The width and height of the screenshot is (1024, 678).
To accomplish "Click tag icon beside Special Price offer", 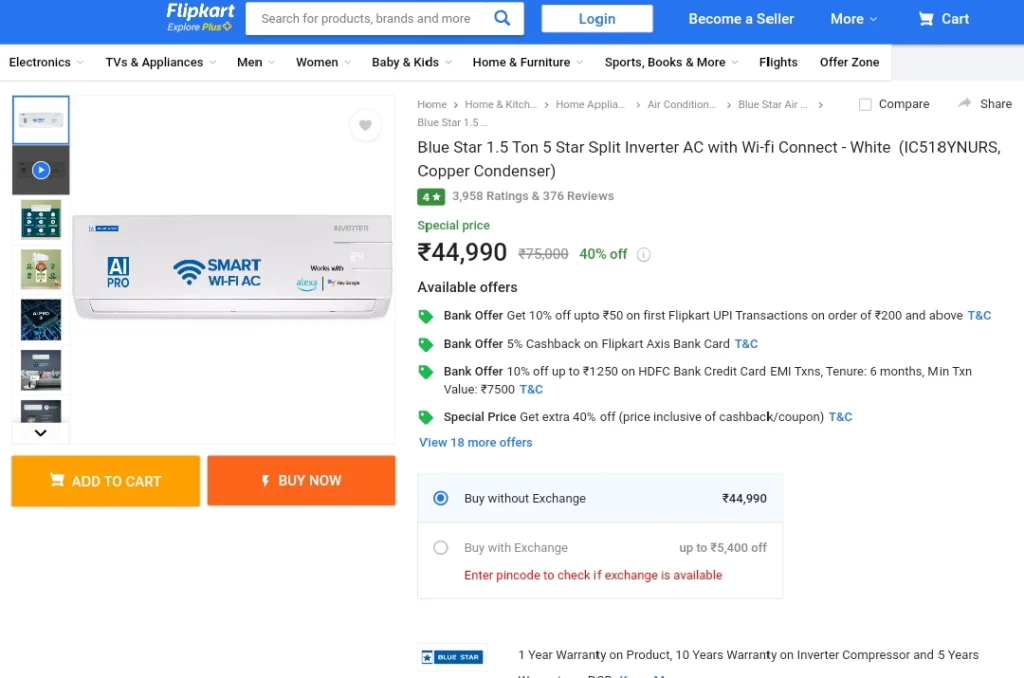I will point(425,417).
